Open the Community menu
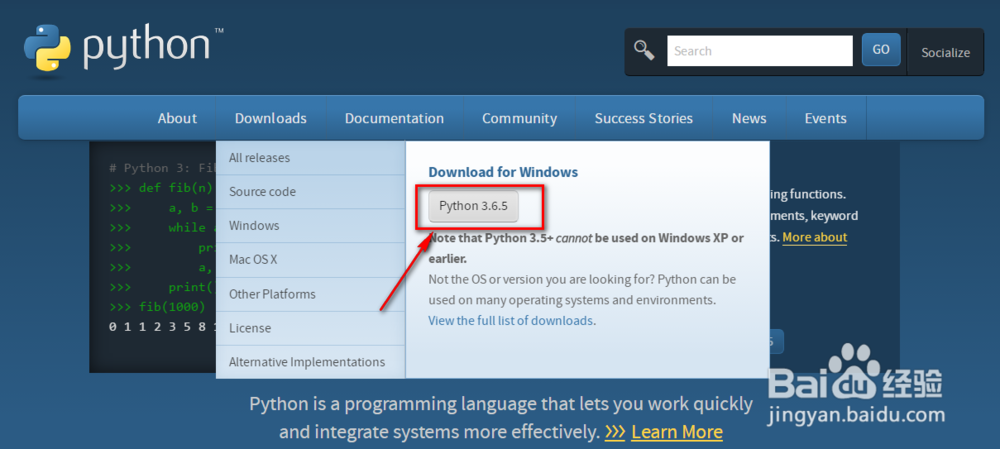Viewport: 1000px width, 449px height. [x=519, y=118]
